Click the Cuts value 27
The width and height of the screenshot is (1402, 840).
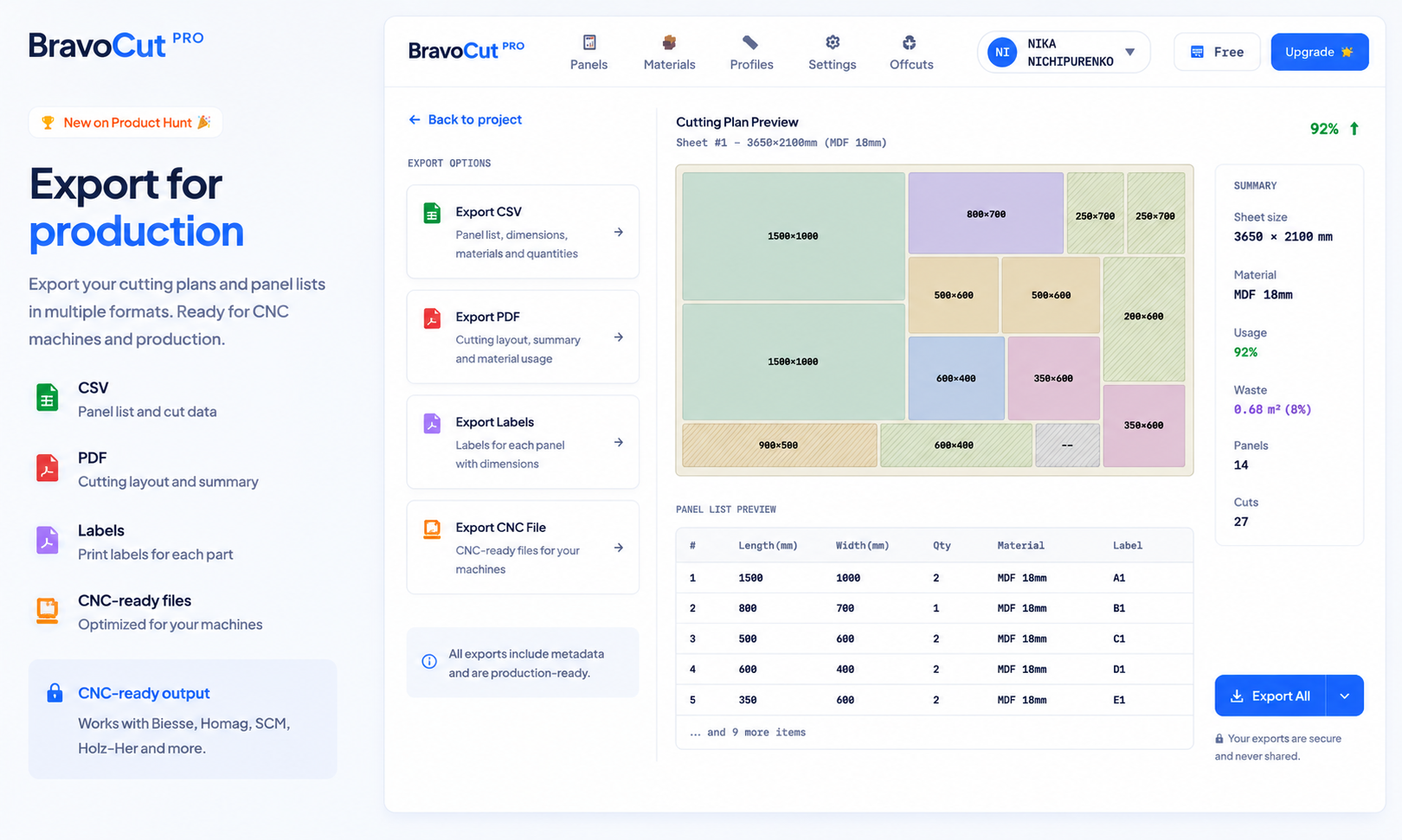pyautogui.click(x=1241, y=522)
